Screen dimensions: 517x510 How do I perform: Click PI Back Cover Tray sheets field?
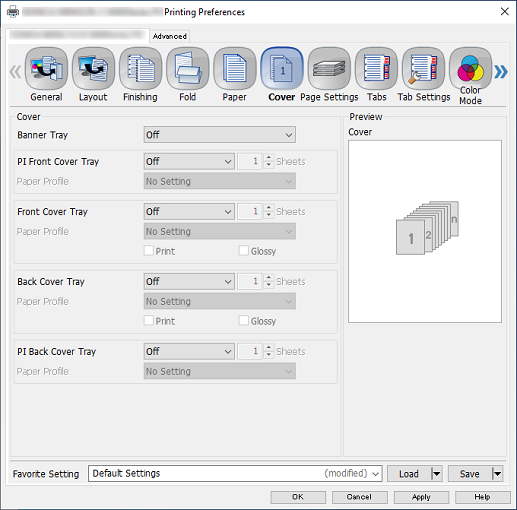coord(250,351)
